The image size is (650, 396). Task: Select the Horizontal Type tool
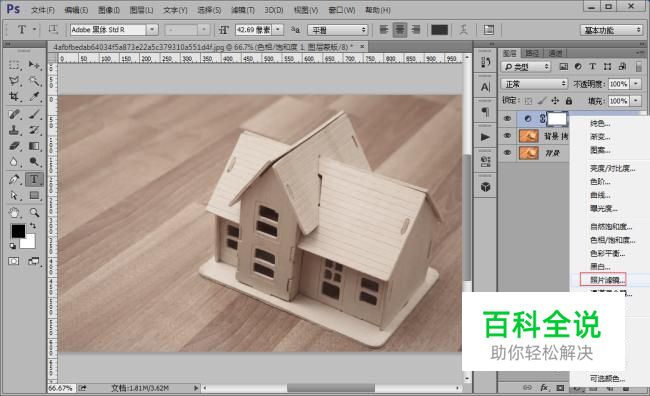pyautogui.click(x=34, y=179)
